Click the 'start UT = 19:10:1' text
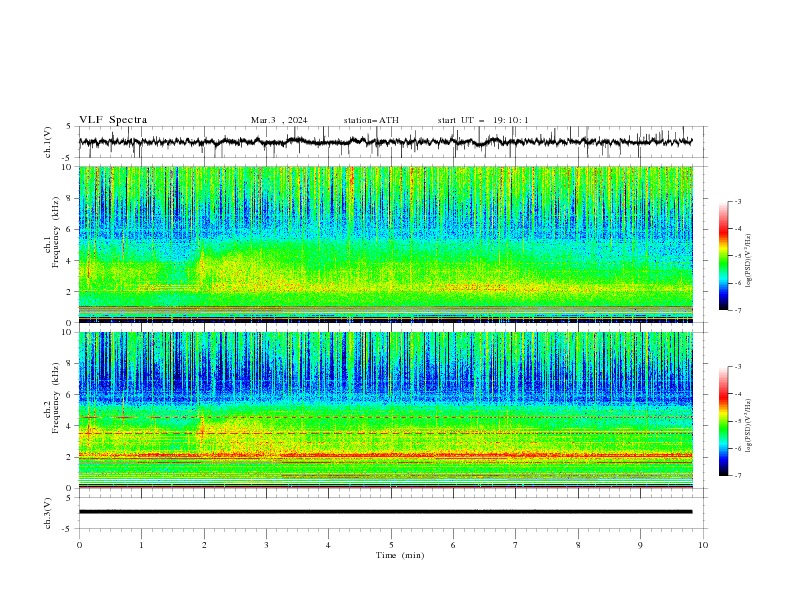792x612 pixels. click(x=483, y=120)
